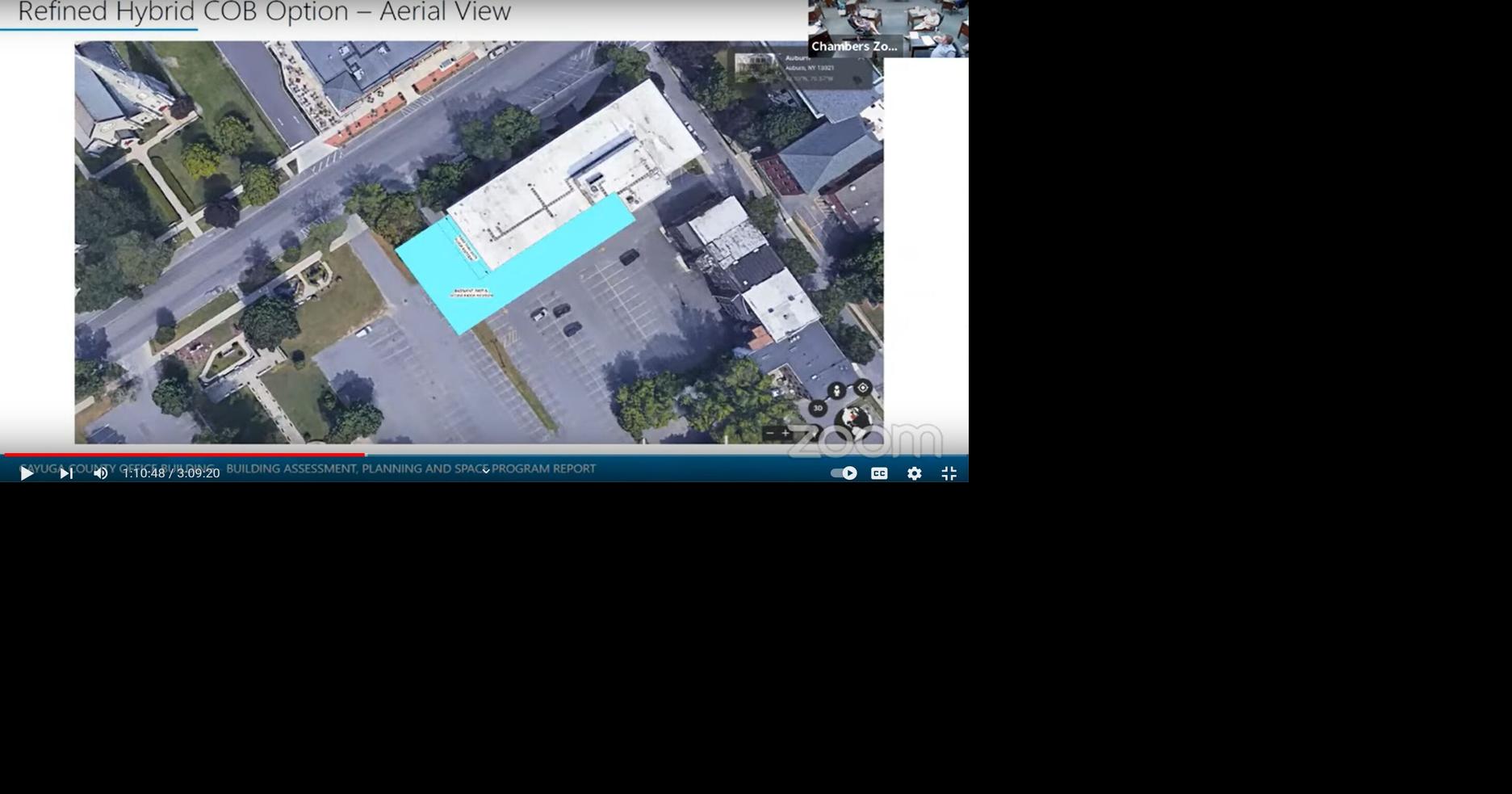The height and width of the screenshot is (794, 1512).
Task: Click the My Location target icon
Action: [862, 387]
